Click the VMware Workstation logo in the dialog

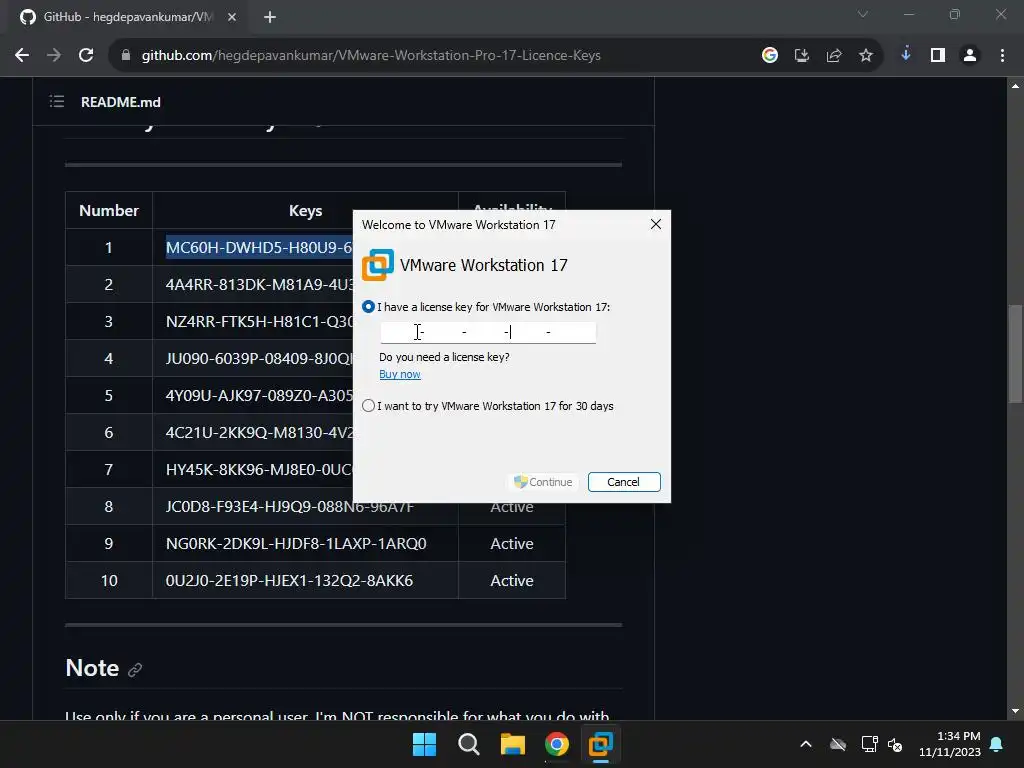click(x=377, y=264)
